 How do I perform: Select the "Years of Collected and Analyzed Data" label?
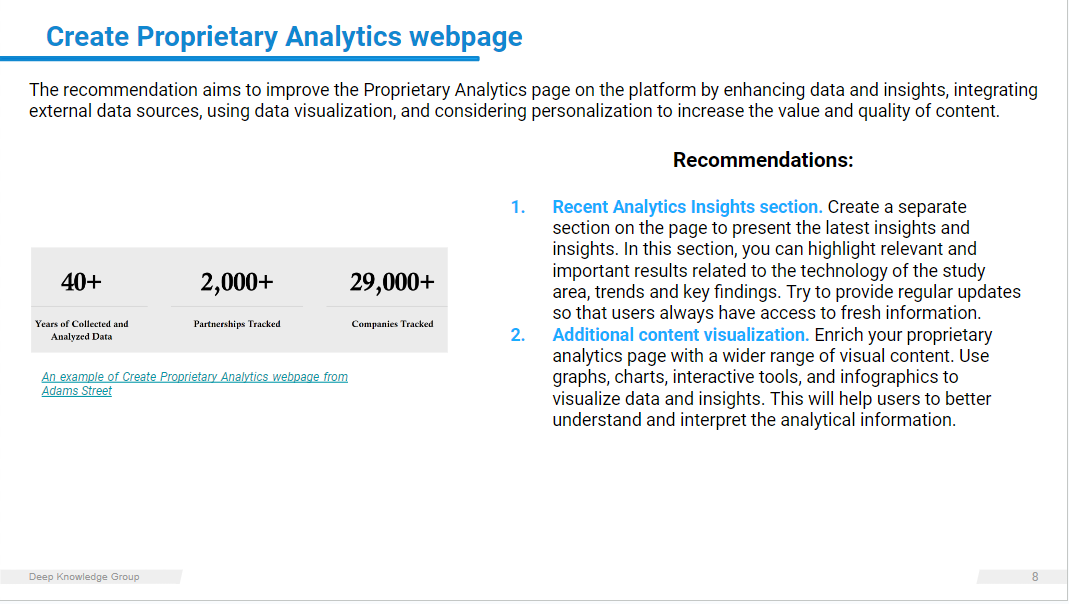pos(82,330)
